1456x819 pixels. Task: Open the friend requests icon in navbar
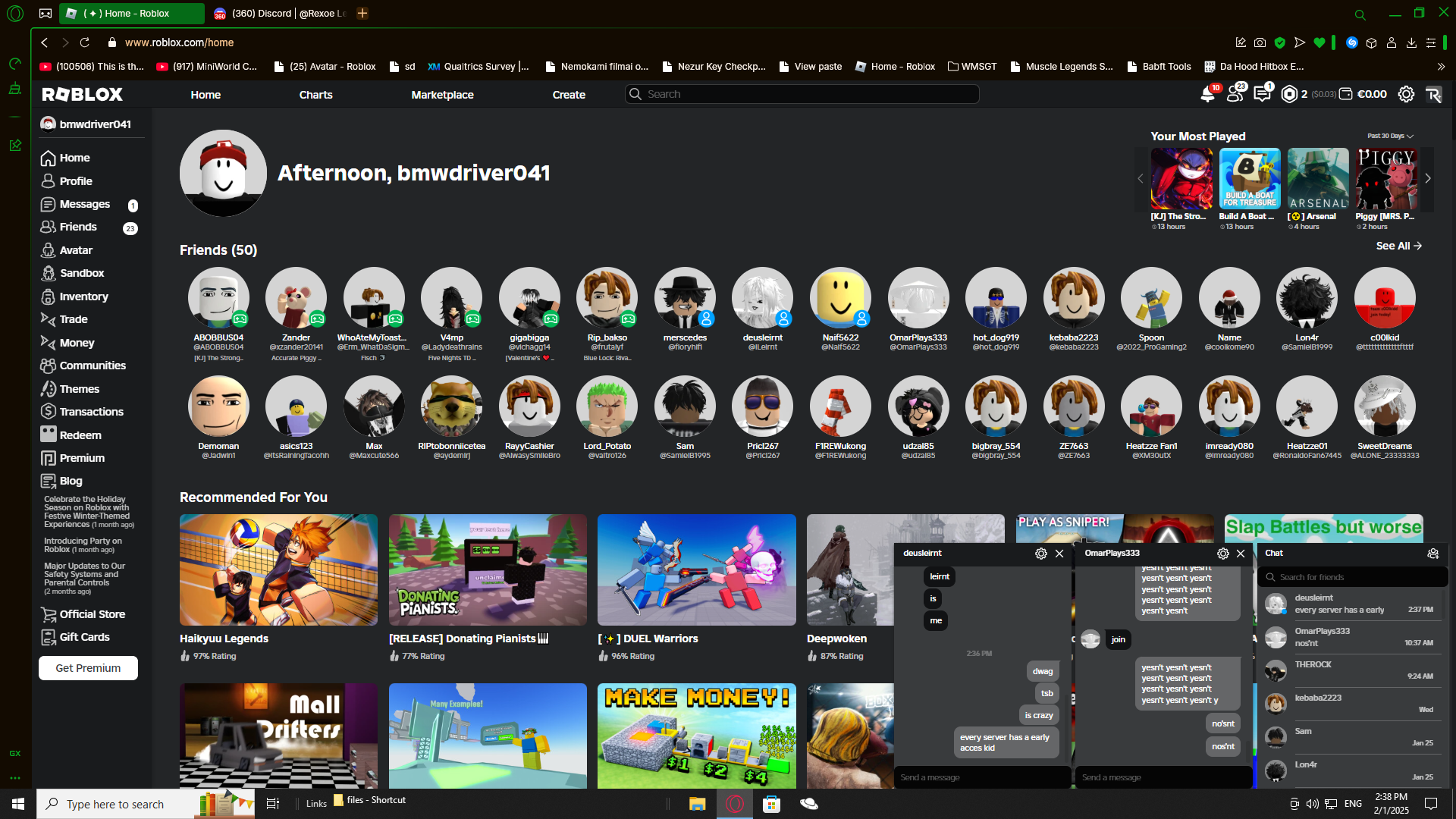(x=1235, y=95)
